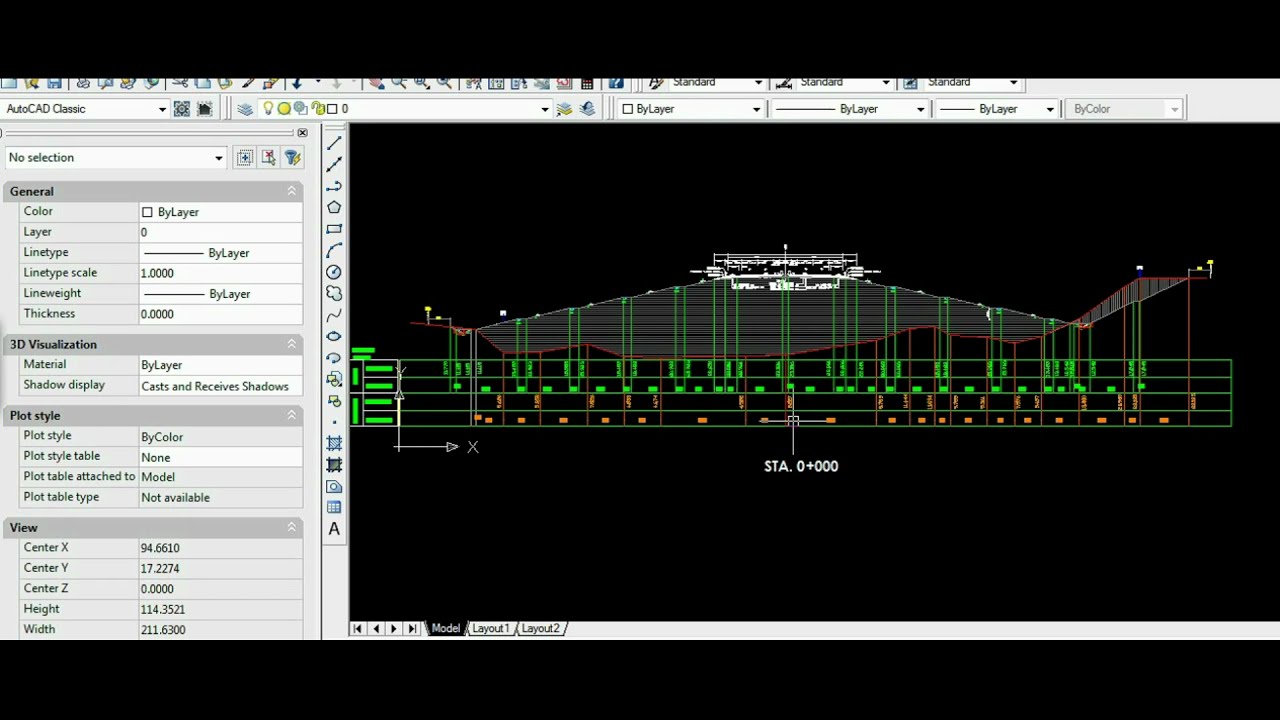Open the Lineweight Control ByLayer dropdown

click(x=1050, y=109)
